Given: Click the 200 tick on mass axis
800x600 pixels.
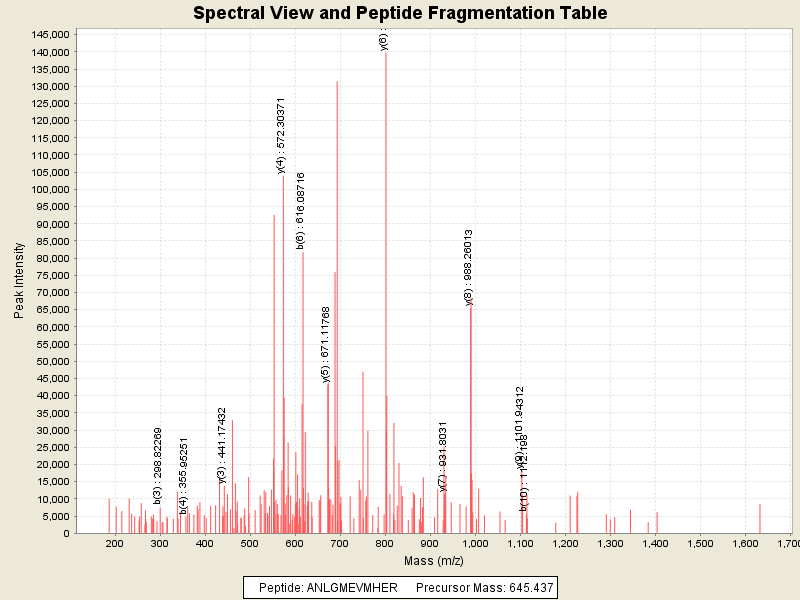Looking at the screenshot, I should coord(115,543).
